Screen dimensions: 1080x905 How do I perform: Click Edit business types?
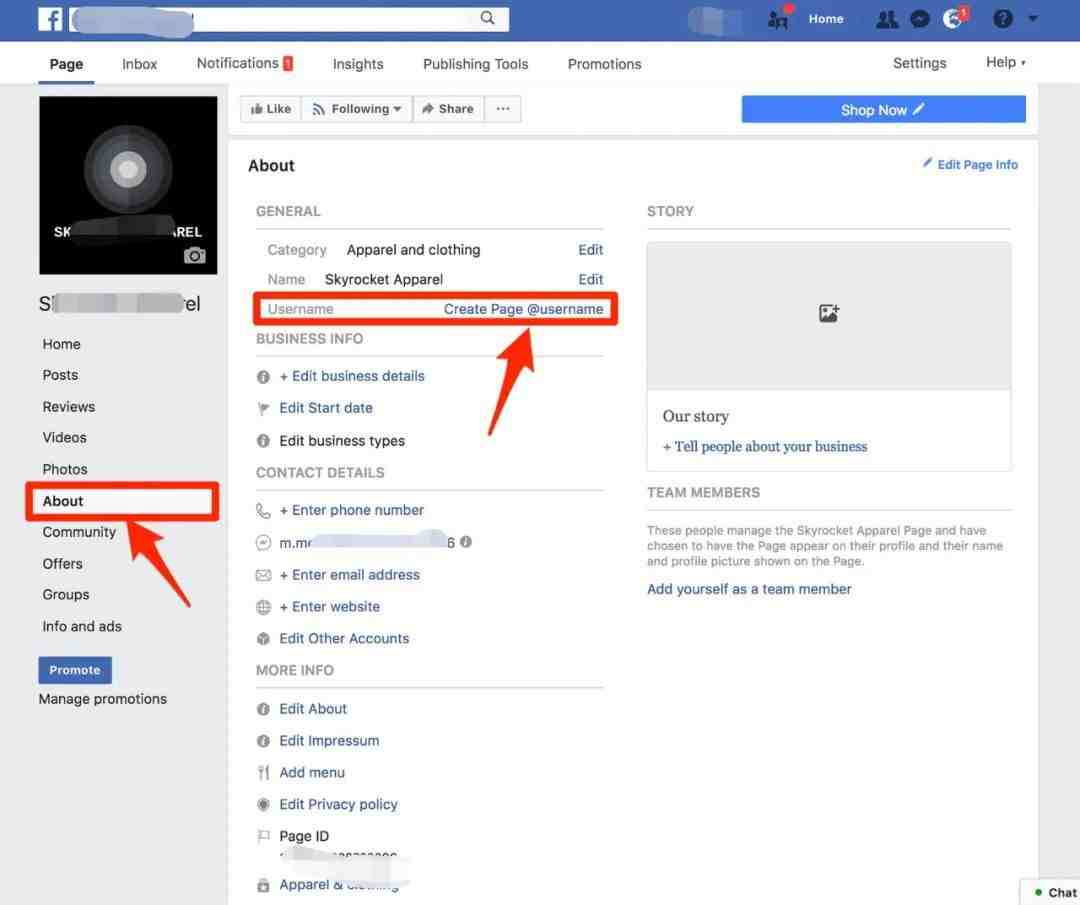coord(342,441)
